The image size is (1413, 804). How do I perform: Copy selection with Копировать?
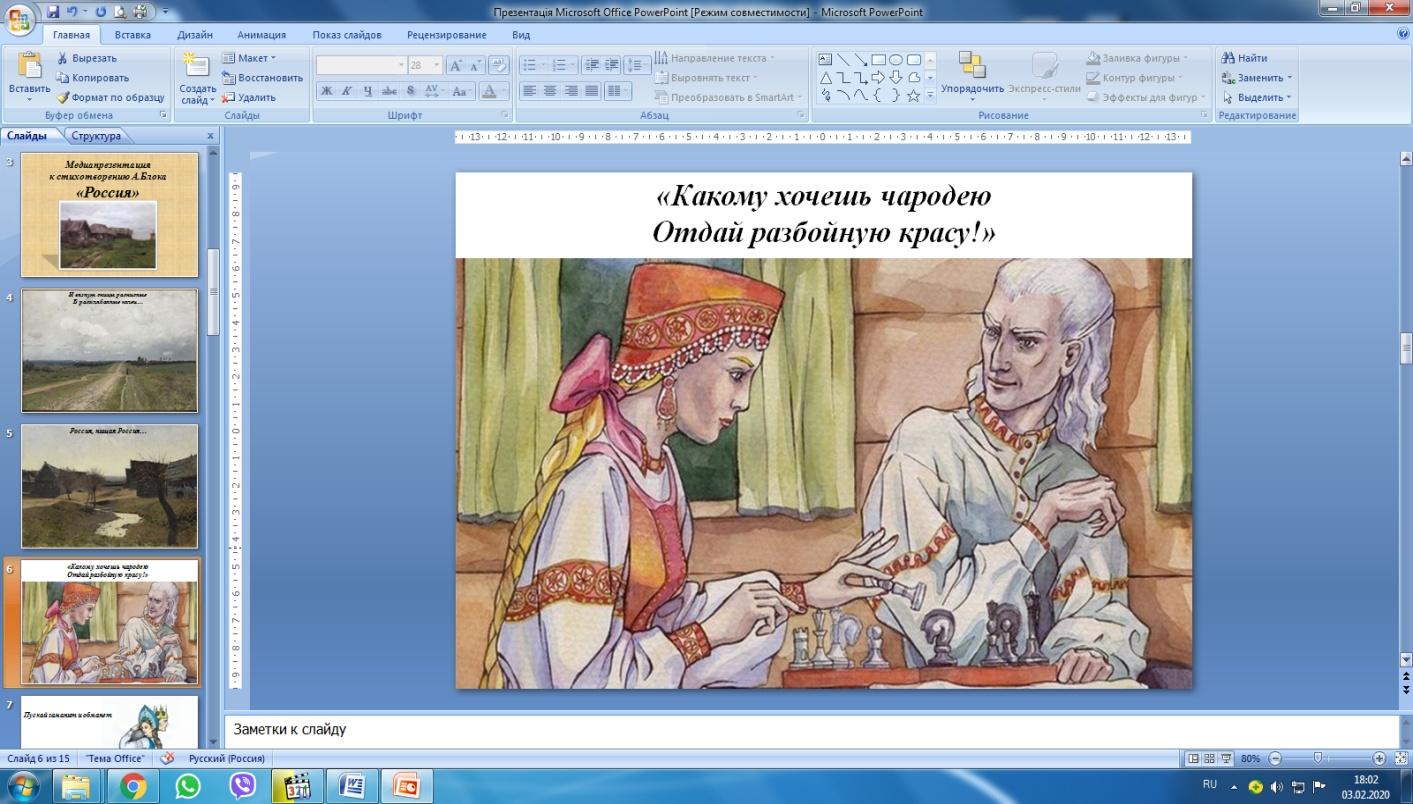(92, 78)
